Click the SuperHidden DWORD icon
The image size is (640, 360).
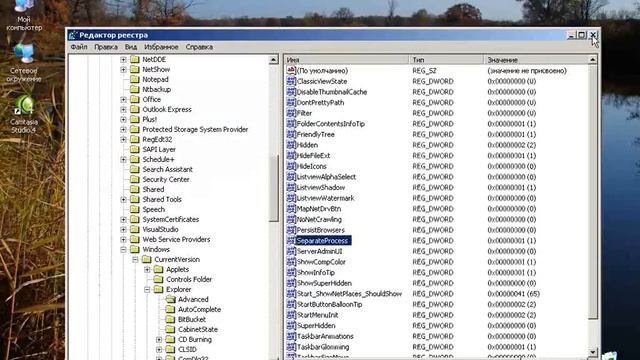[291, 325]
